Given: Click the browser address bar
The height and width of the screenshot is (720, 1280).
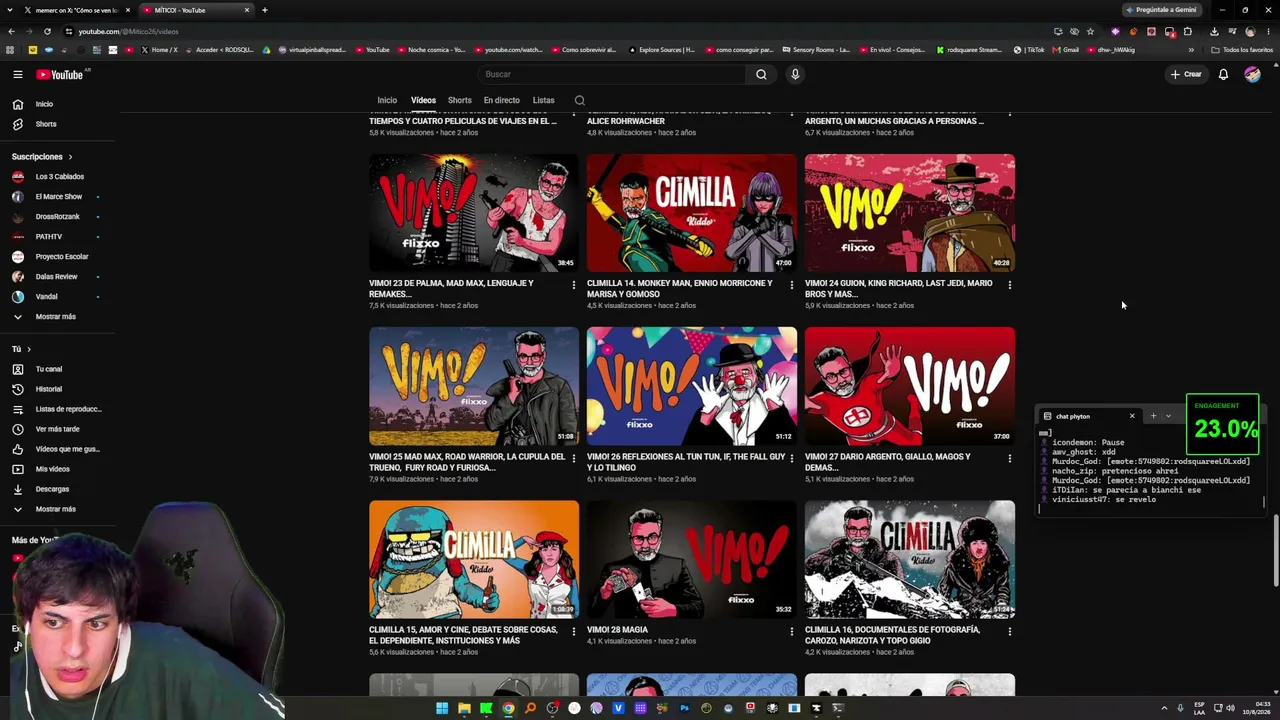Looking at the screenshot, I should tap(560, 31).
